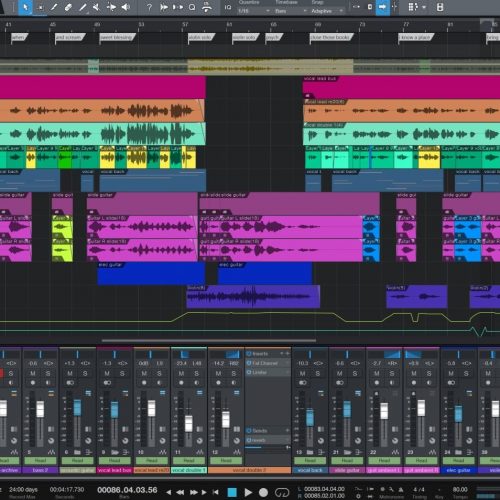Select the Listen speaker tool
Image resolution: width=500 pixels, height=500 pixels.
[x=126, y=7]
